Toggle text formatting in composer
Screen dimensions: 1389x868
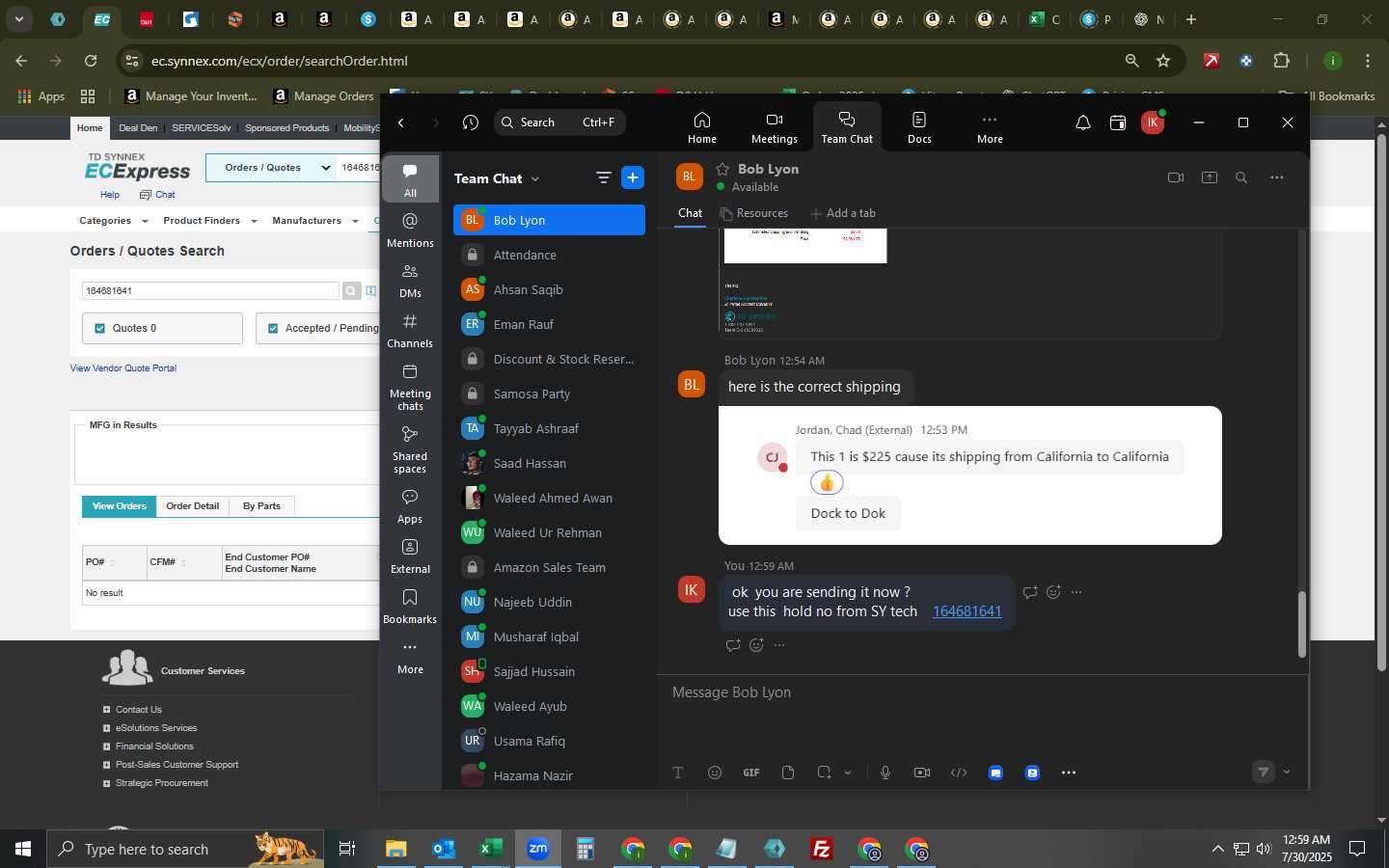tap(678, 773)
